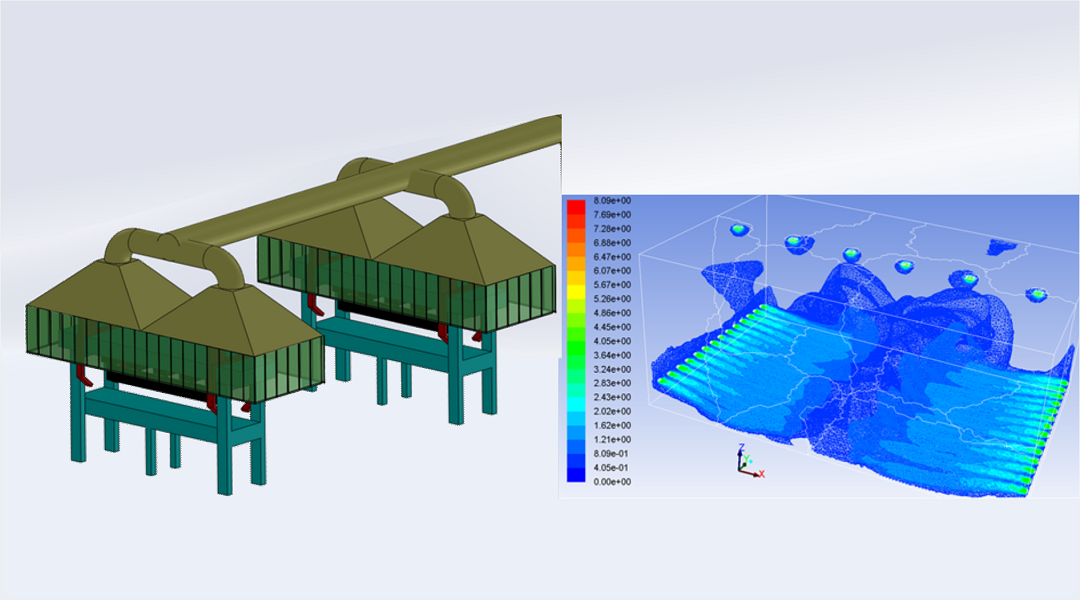Viewport: 1080px width, 600px height.
Task: Click the red bracket under front hood's left side
Action: point(86,378)
